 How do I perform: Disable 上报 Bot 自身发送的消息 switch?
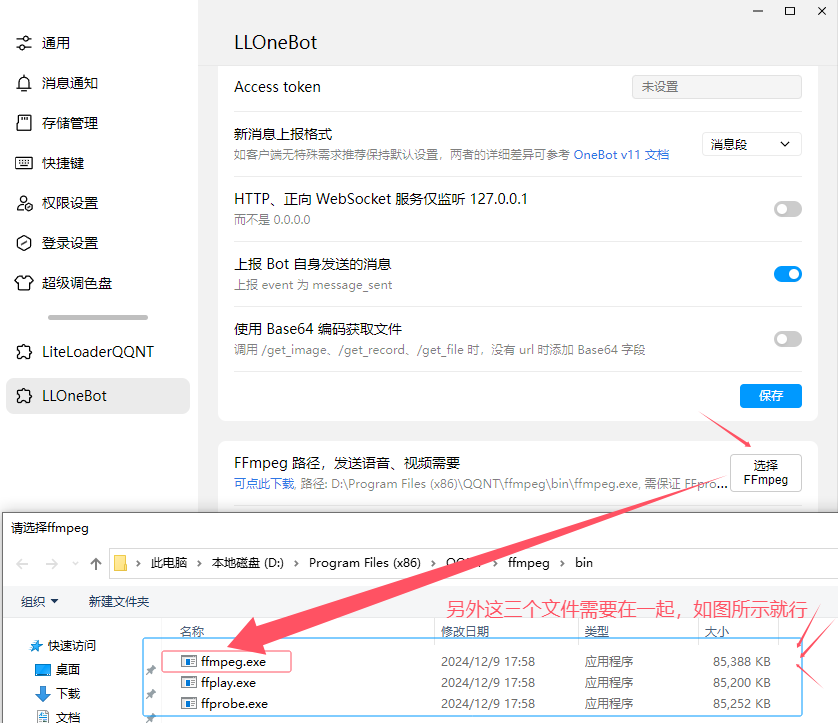point(788,274)
